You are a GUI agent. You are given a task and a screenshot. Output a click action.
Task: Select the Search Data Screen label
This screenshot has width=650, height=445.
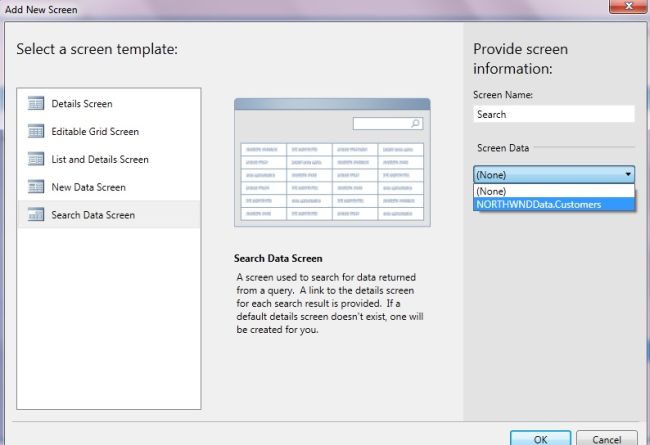point(93,215)
